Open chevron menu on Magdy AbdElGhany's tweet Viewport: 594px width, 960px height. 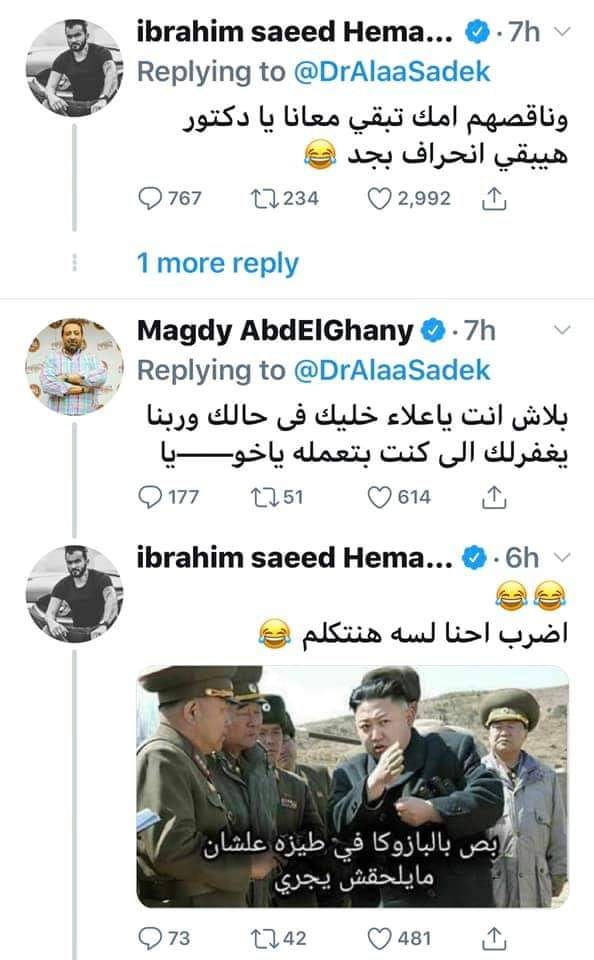tap(562, 331)
